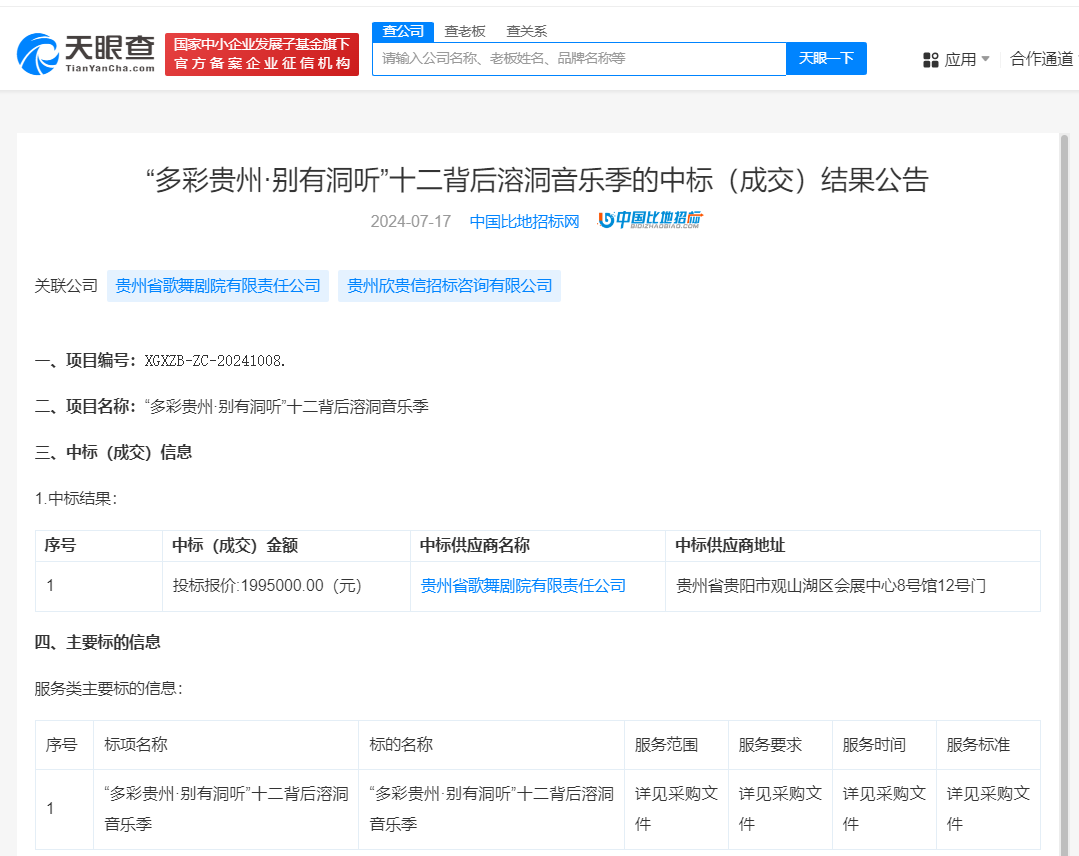The image size is (1079, 856).
Task: Click announcement title 多彩贵州·别有洞听 heading
Action: tap(539, 181)
